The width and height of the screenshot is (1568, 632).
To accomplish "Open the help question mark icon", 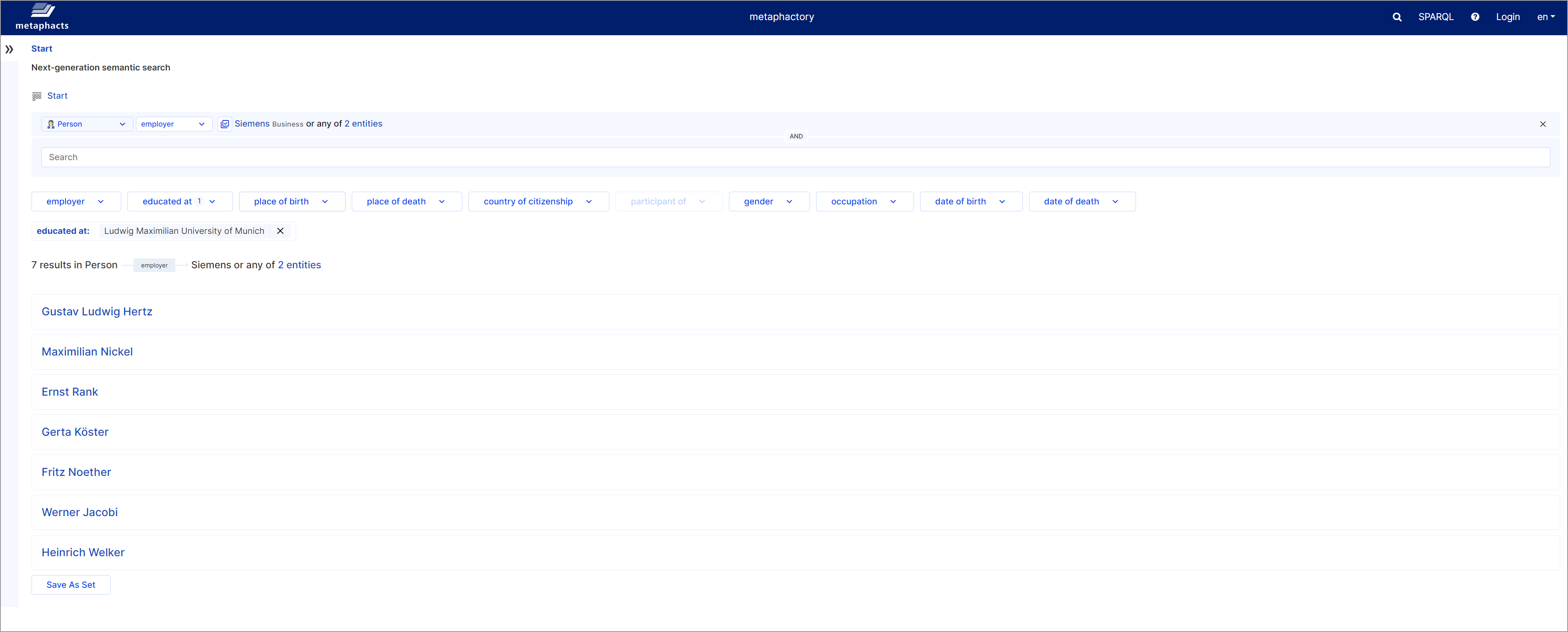I will click(x=1474, y=17).
